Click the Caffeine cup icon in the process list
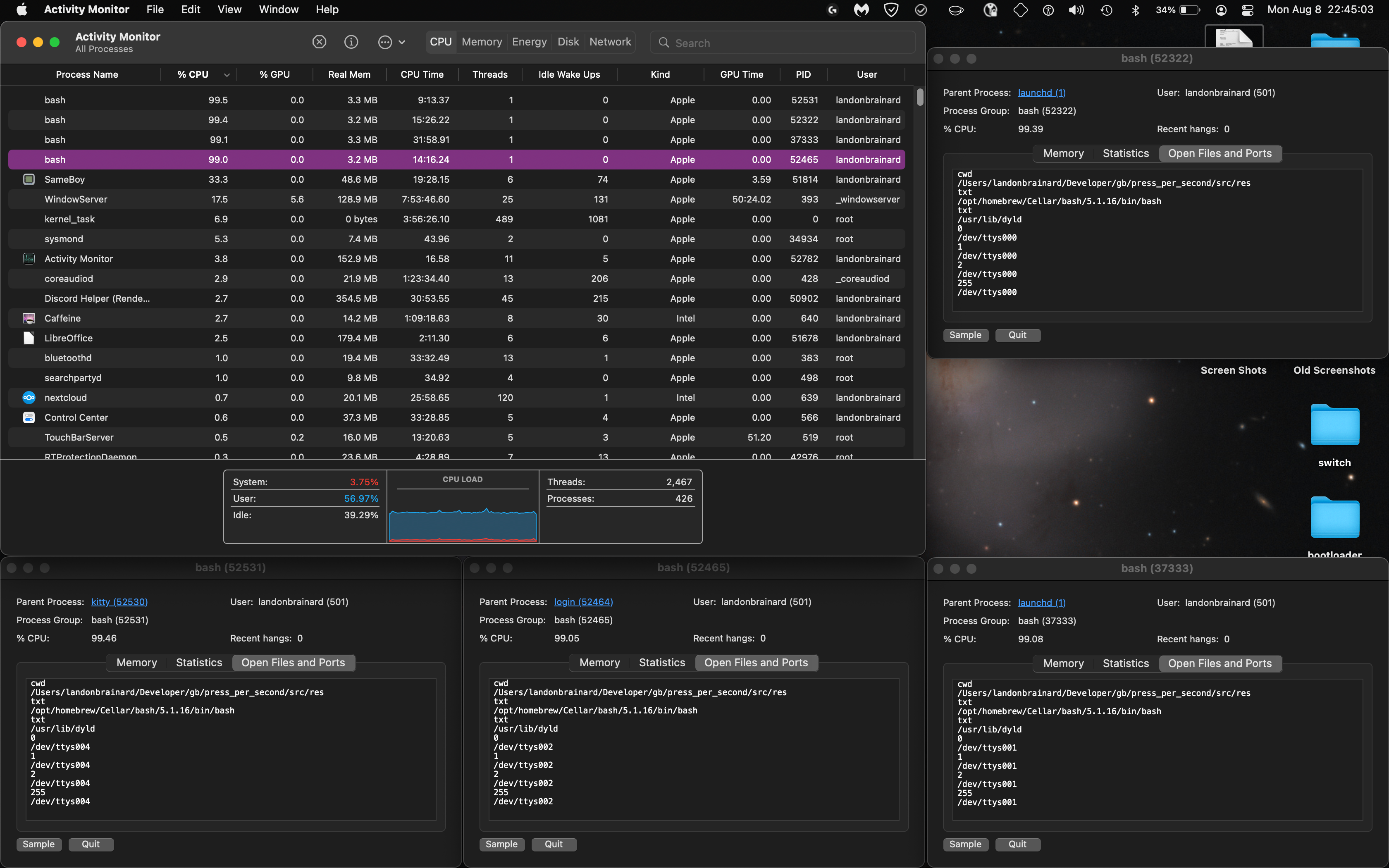Screen dimensions: 1389x868 point(29,318)
